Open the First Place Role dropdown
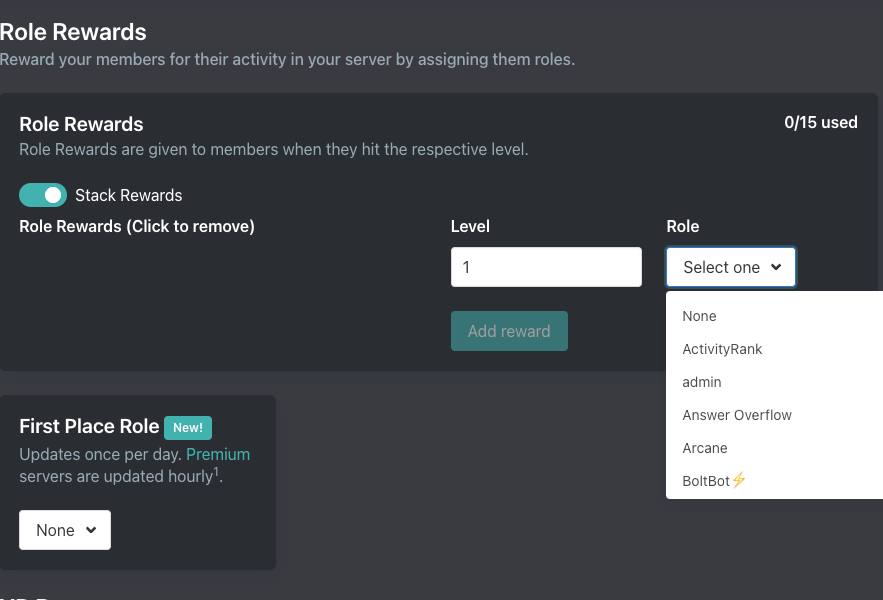Viewport: 883px width, 600px height. tap(65, 530)
